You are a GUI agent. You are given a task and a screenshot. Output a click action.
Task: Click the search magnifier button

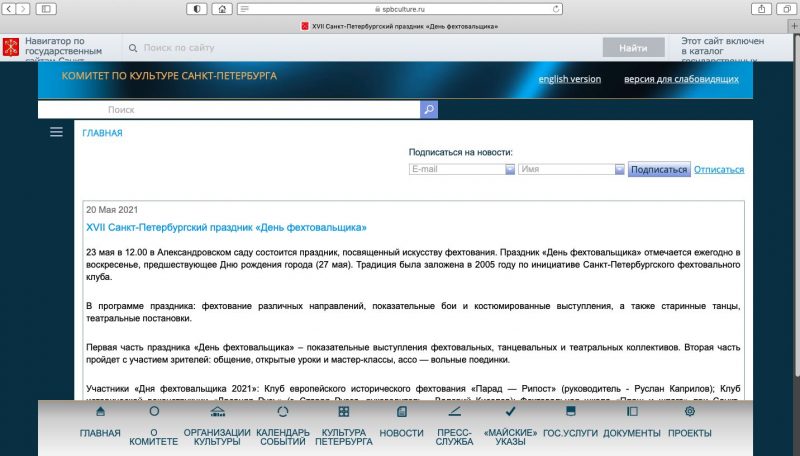click(429, 110)
